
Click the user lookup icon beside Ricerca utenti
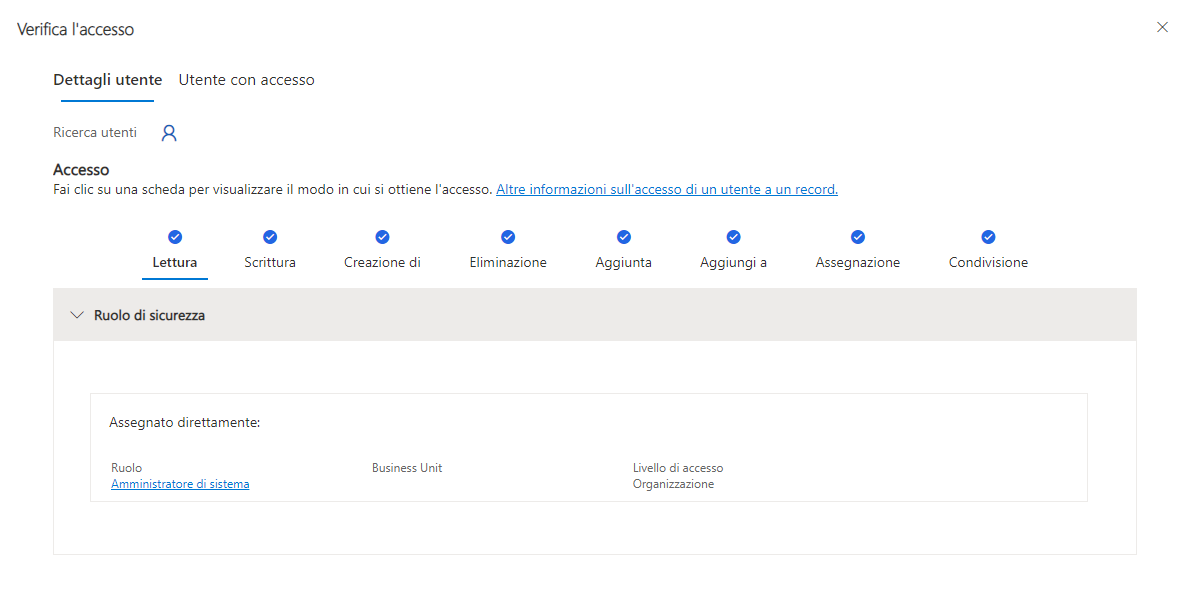pyautogui.click(x=169, y=133)
